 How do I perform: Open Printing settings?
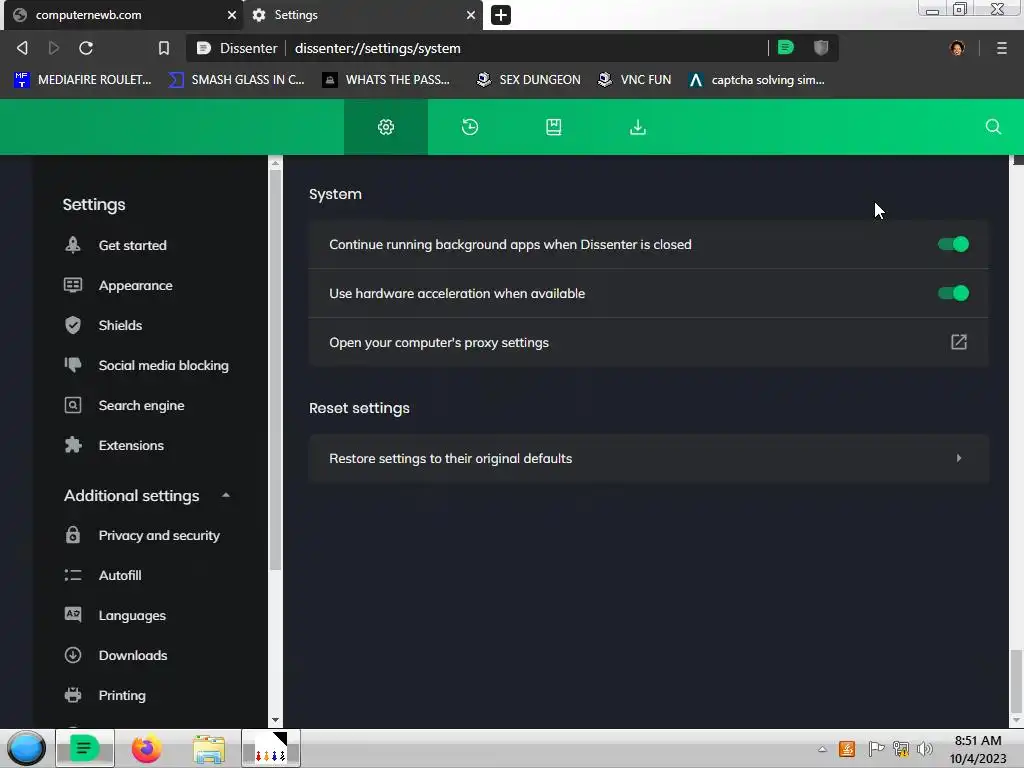[121, 696]
